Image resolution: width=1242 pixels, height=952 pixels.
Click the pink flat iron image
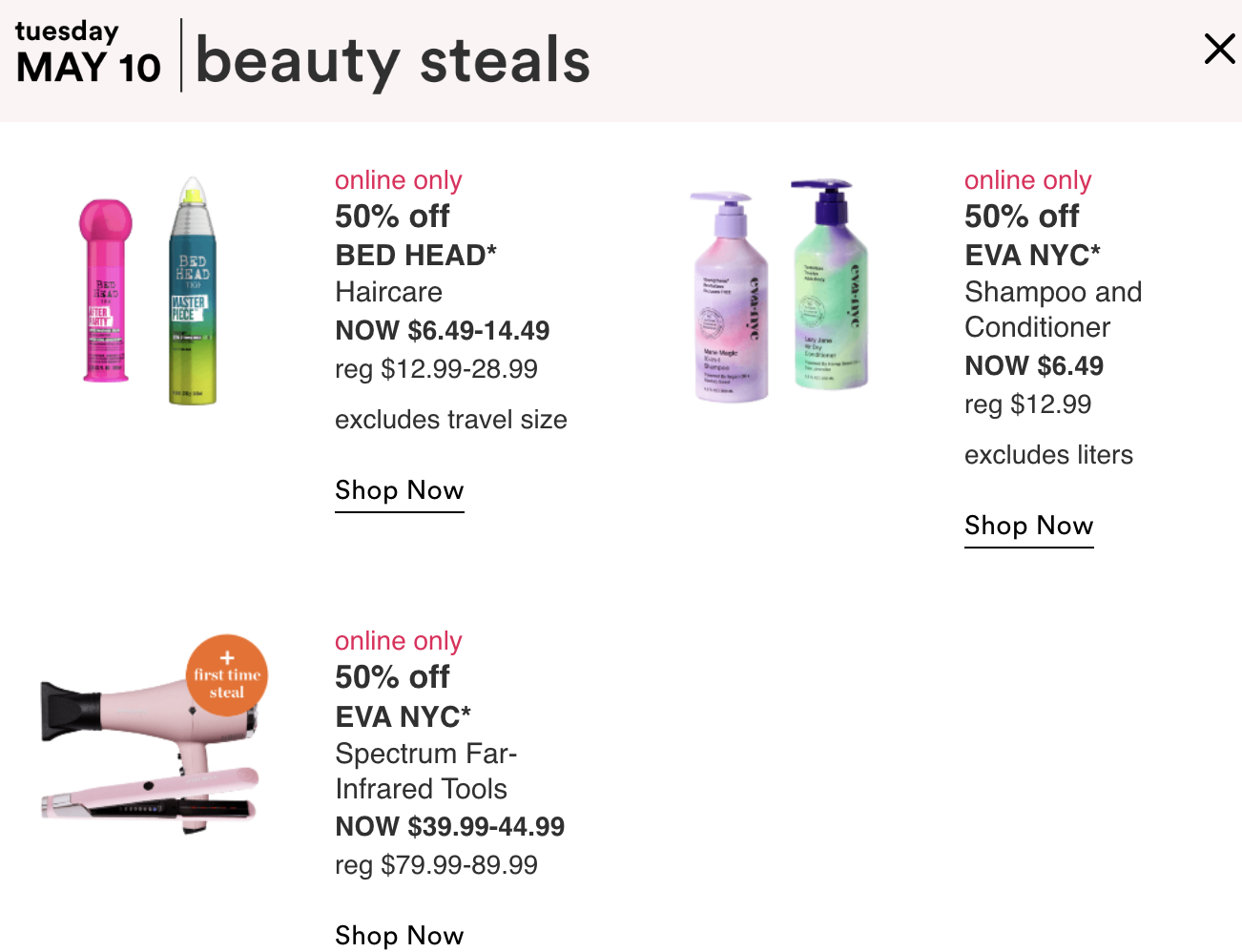150,797
